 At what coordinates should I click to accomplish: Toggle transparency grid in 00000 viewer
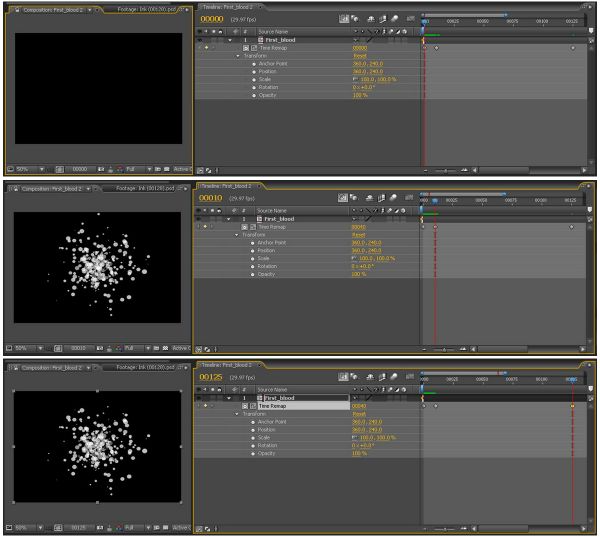(x=167, y=169)
